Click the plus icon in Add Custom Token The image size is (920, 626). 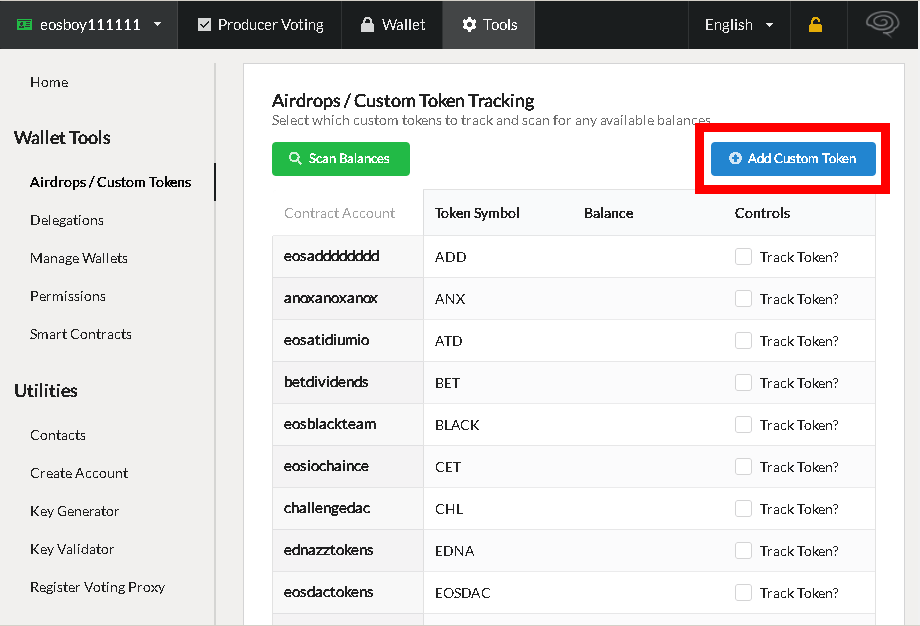point(735,158)
